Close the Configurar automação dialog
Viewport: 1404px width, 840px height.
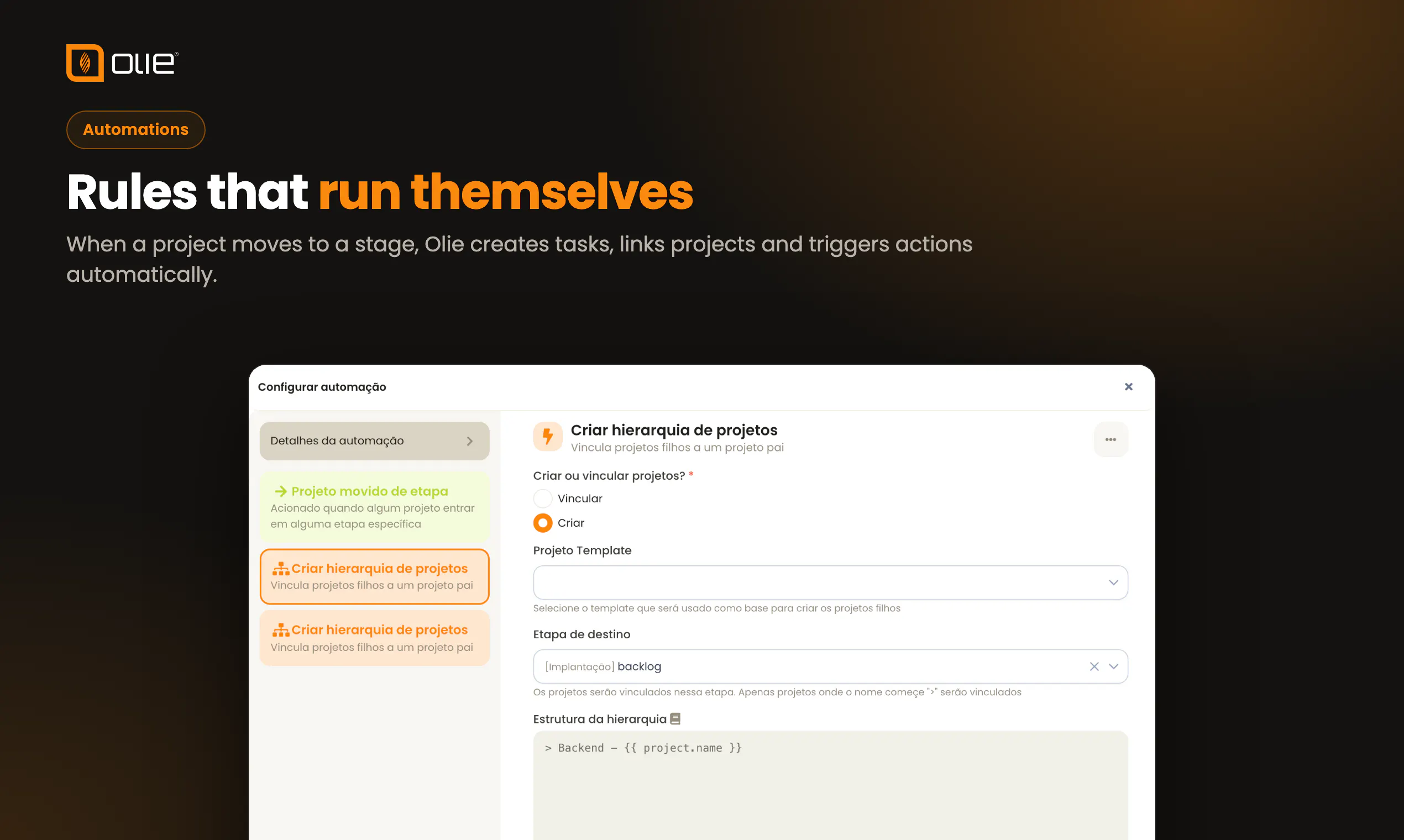(1128, 387)
